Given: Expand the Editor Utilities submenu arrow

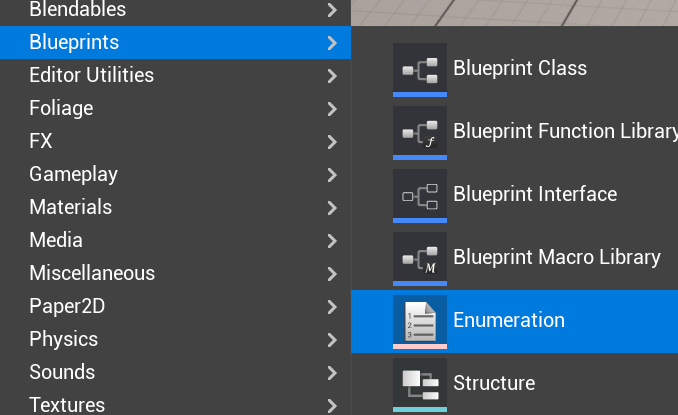Looking at the screenshot, I should (x=332, y=75).
